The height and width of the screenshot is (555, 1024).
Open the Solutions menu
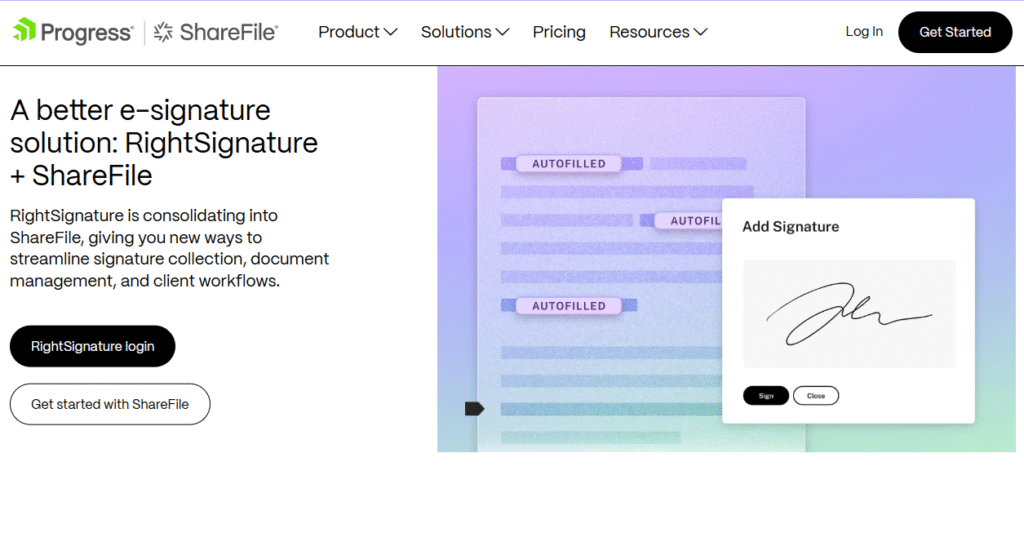coord(465,32)
